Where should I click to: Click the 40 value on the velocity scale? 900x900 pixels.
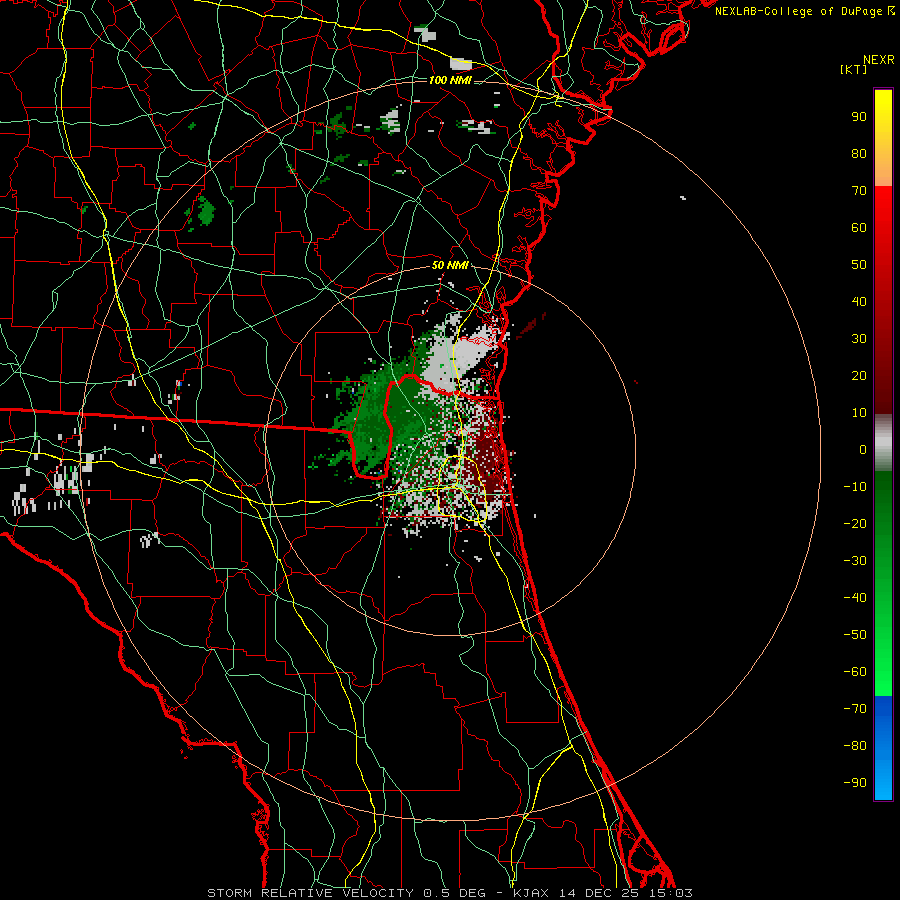[859, 302]
